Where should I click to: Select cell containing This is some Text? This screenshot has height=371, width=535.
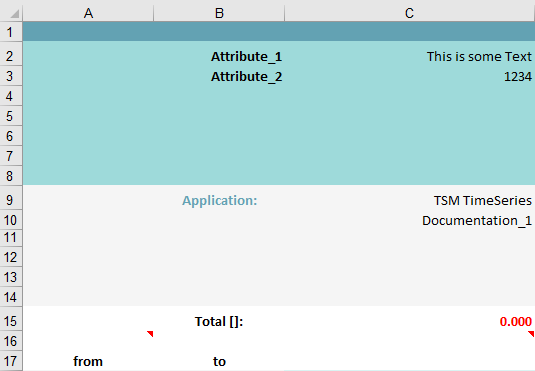(x=409, y=56)
